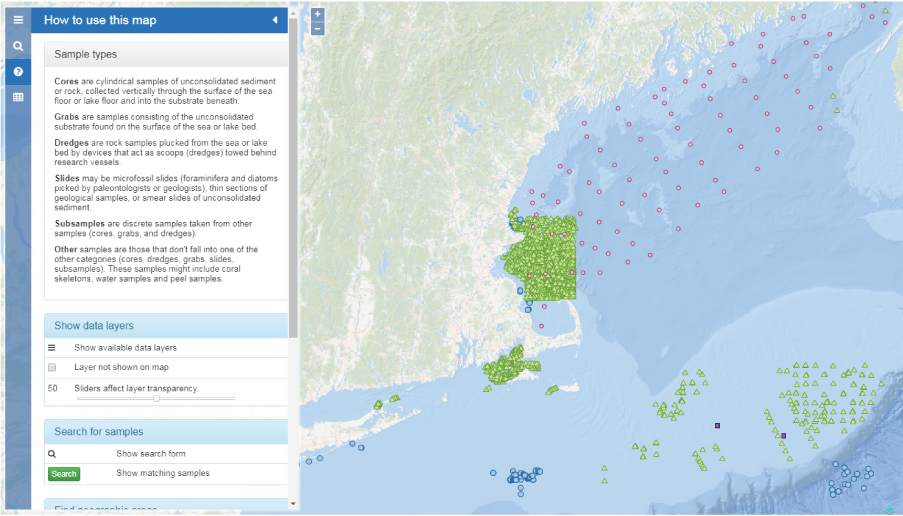This screenshot has width=903, height=516.
Task: Open the data table grid icon
Action: click(17, 98)
